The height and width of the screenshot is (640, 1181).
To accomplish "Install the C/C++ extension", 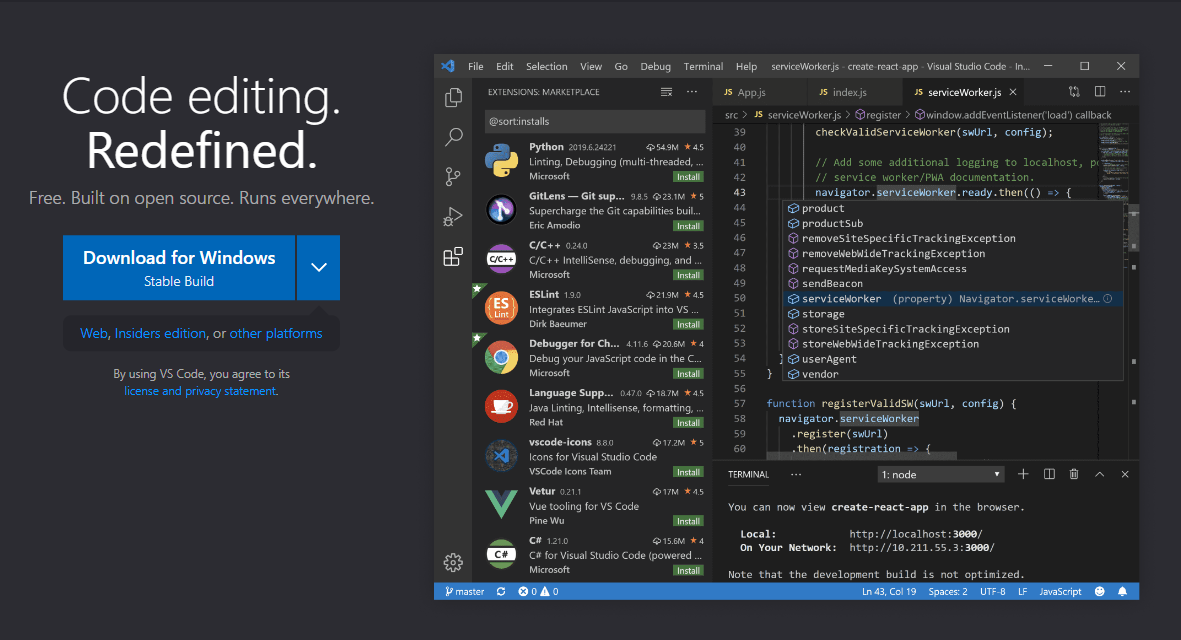I will [x=688, y=275].
